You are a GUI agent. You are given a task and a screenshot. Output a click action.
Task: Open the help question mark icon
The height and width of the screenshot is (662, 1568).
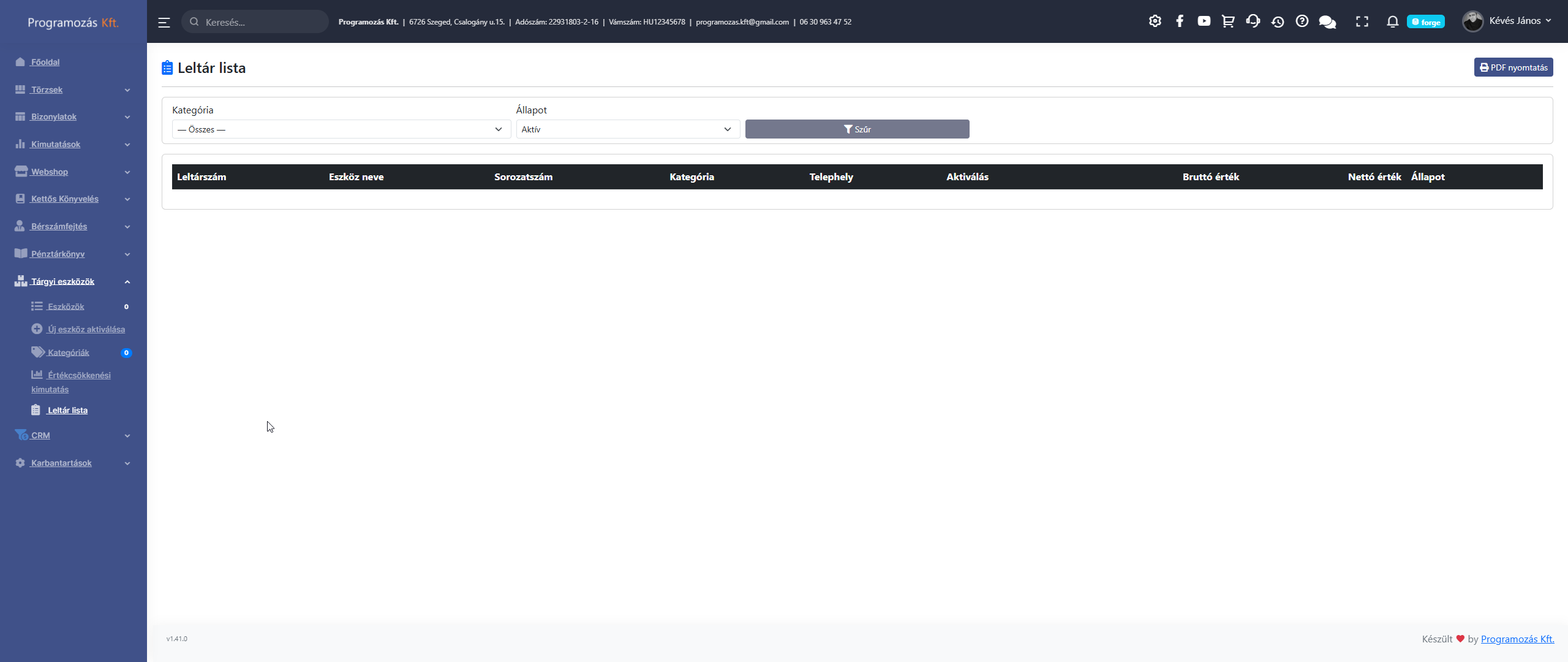tap(1302, 21)
